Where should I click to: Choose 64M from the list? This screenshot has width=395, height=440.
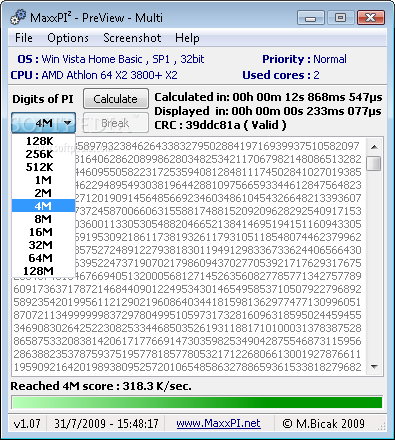(43, 258)
